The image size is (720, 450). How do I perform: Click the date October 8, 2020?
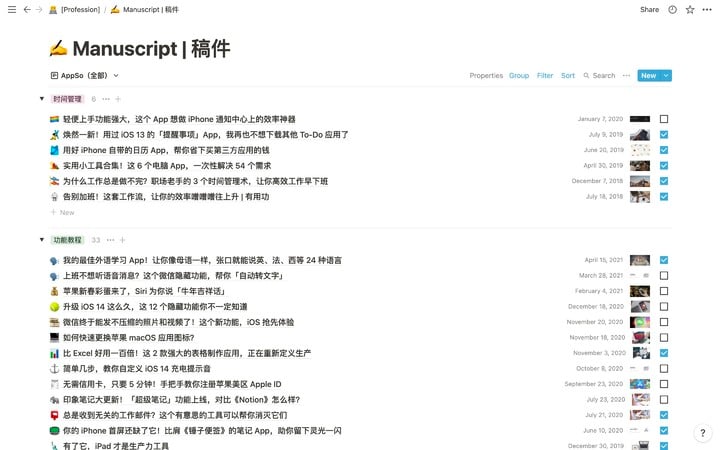pos(599,369)
